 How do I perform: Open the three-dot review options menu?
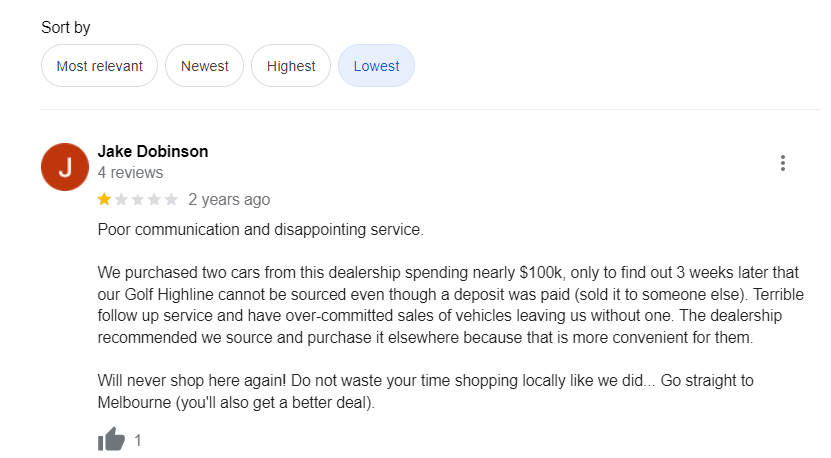[x=783, y=163]
